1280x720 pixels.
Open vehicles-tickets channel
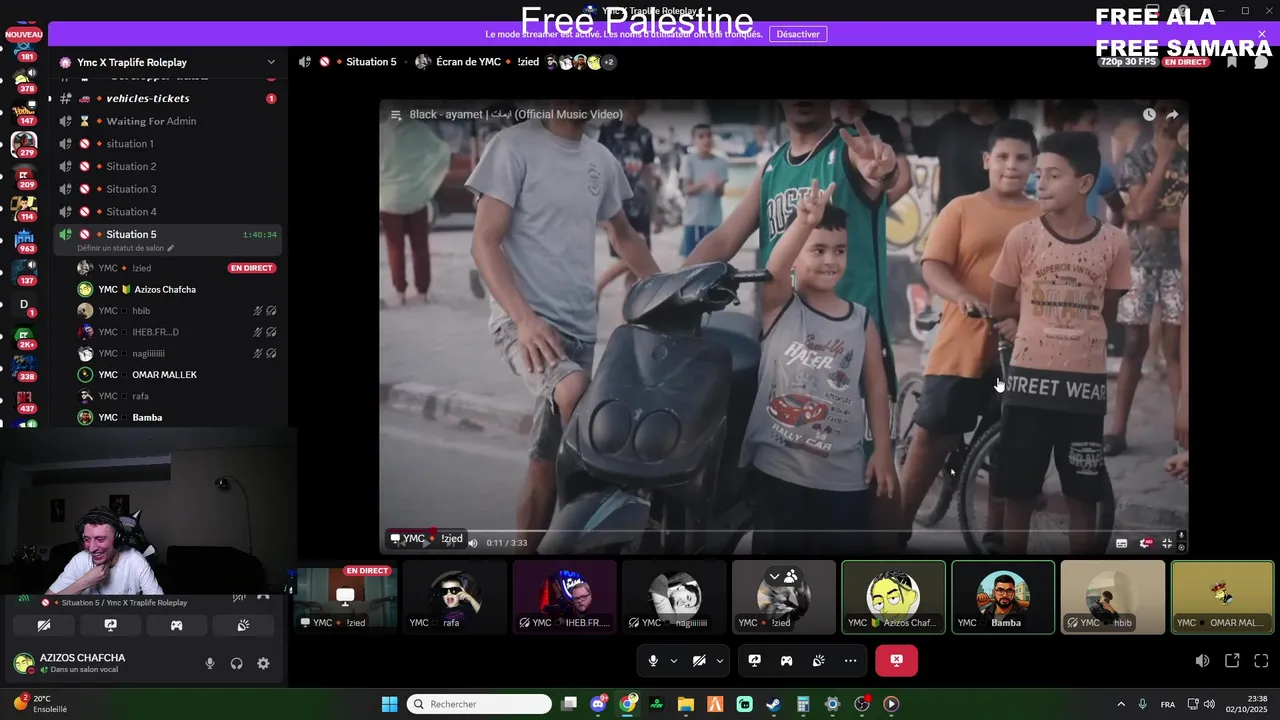click(x=168, y=98)
